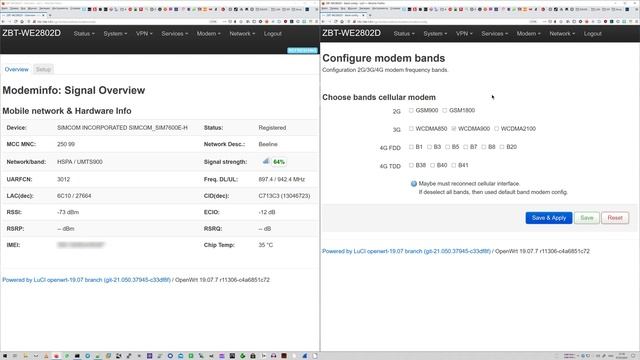Click the blue info icon beside reconnect note
Image resolution: width=640 pixels, height=360 pixels.
[x=413, y=184]
